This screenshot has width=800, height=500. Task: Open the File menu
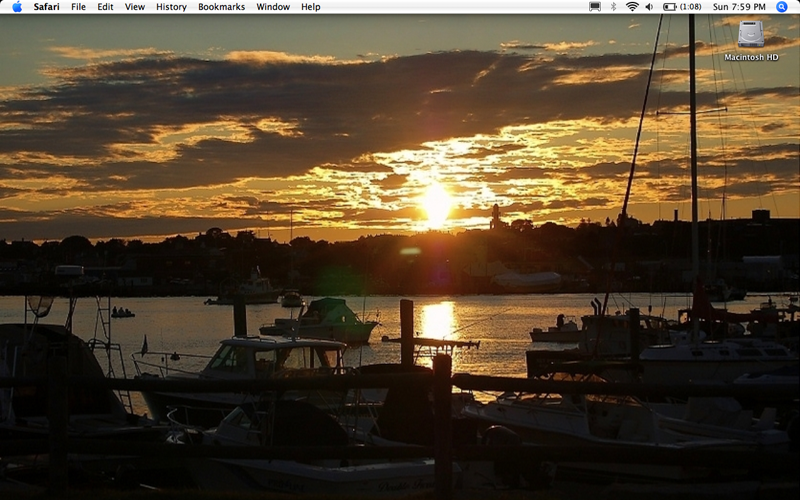(x=78, y=7)
